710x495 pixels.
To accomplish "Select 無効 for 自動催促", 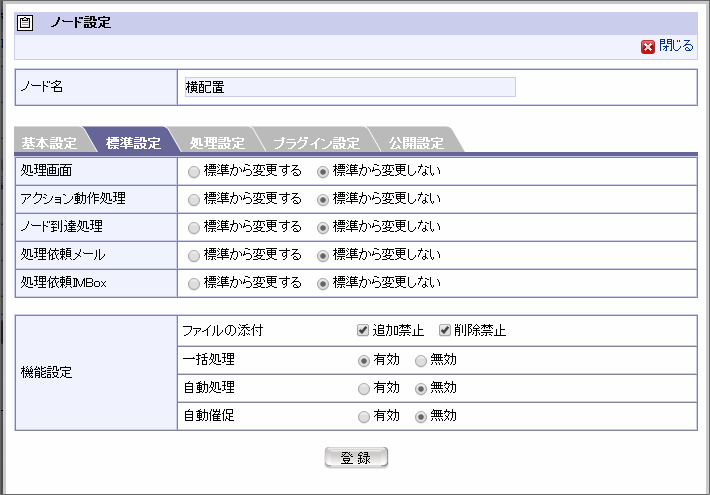I will (x=421, y=417).
